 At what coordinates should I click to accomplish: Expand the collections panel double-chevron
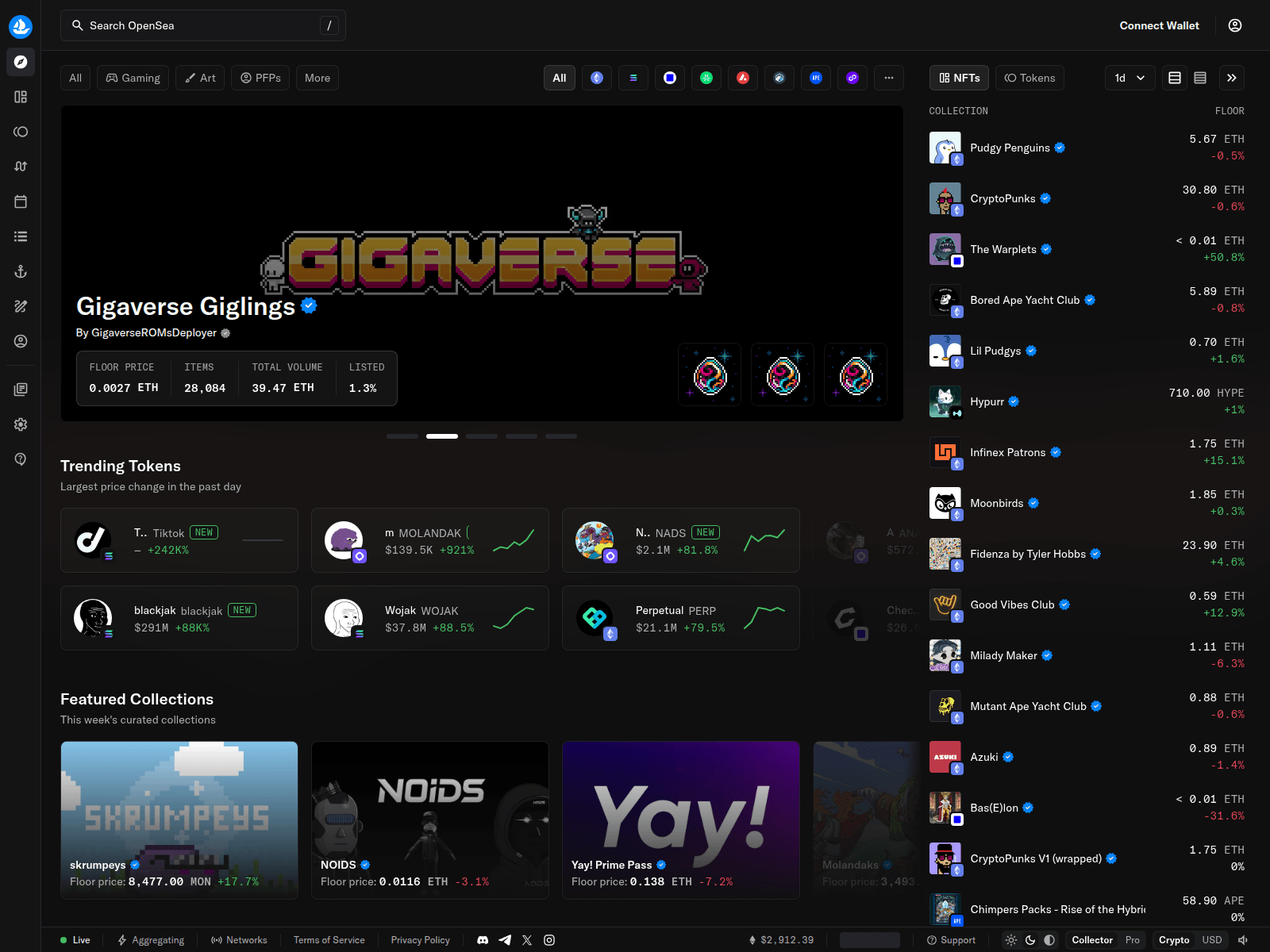1232,78
